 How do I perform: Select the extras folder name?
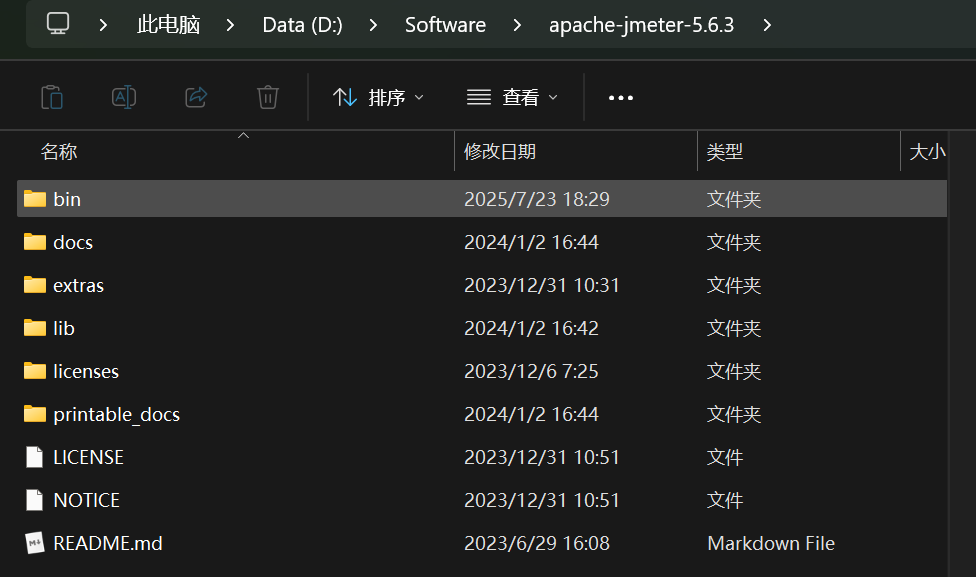(x=78, y=285)
